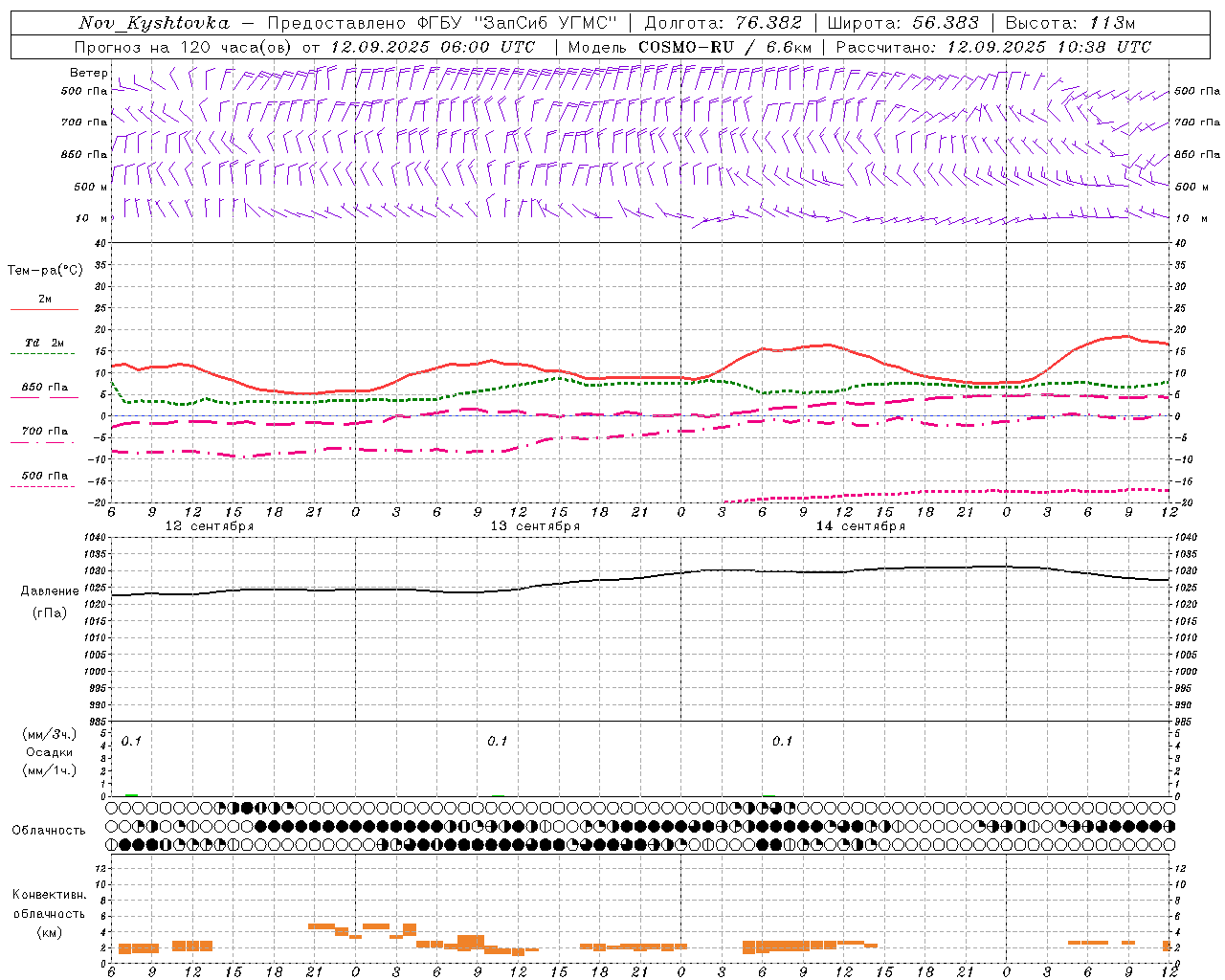The image size is (1225, 980).
Task: Select the date label 13 сентября
Action: (535, 526)
